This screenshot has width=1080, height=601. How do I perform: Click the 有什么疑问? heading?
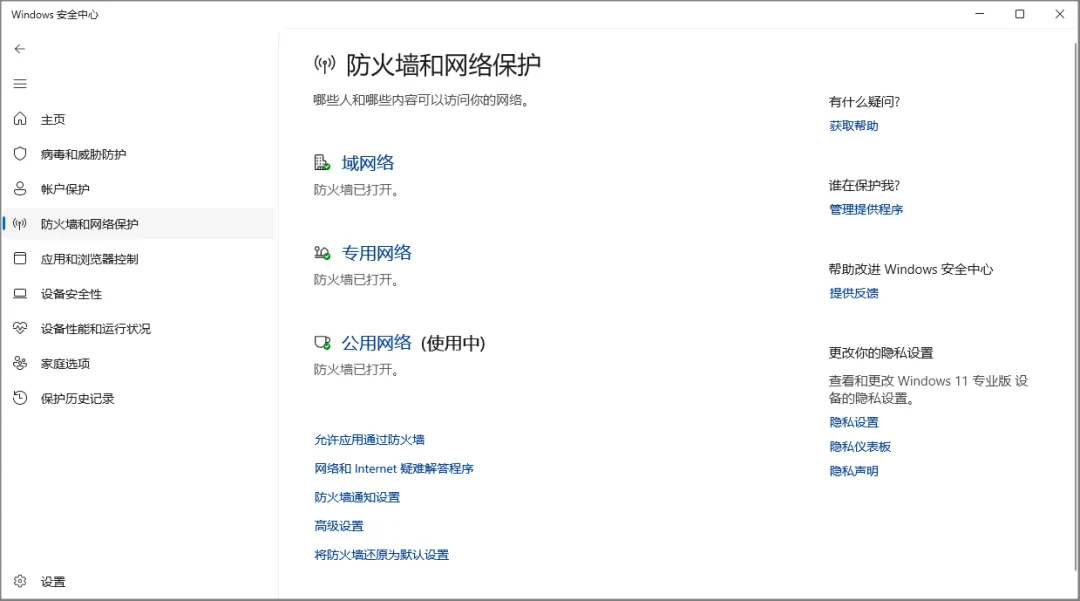coord(864,102)
